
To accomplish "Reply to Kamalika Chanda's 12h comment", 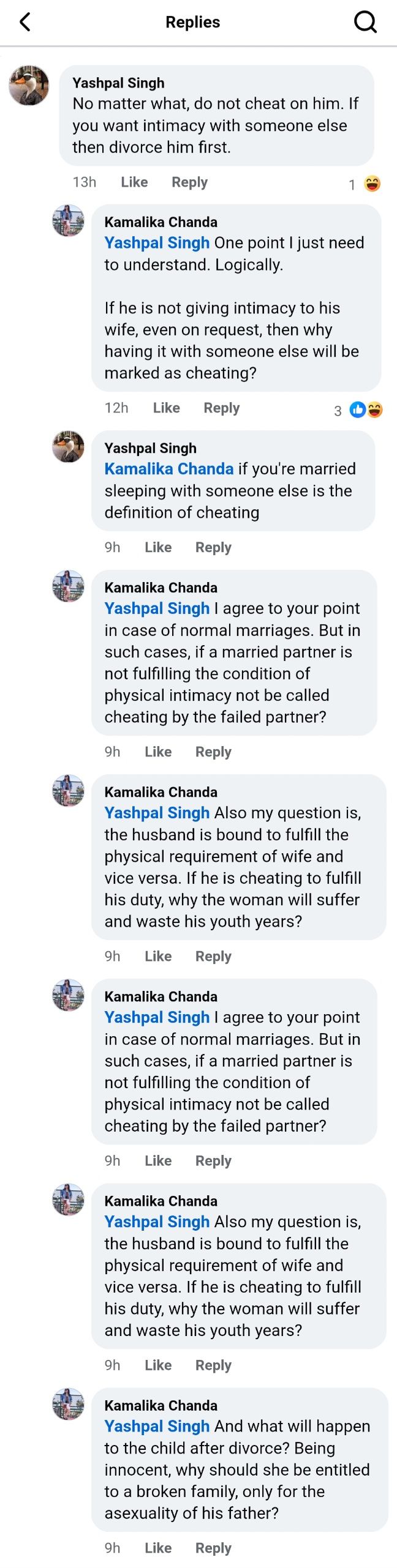I will (221, 408).
